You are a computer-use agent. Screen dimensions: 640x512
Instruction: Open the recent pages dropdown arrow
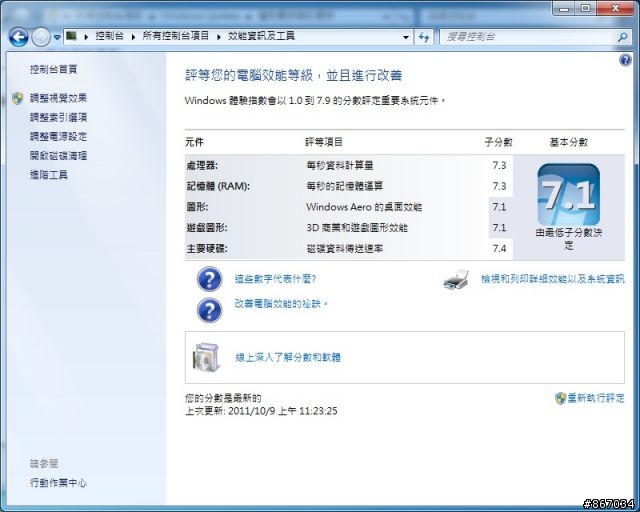57,37
